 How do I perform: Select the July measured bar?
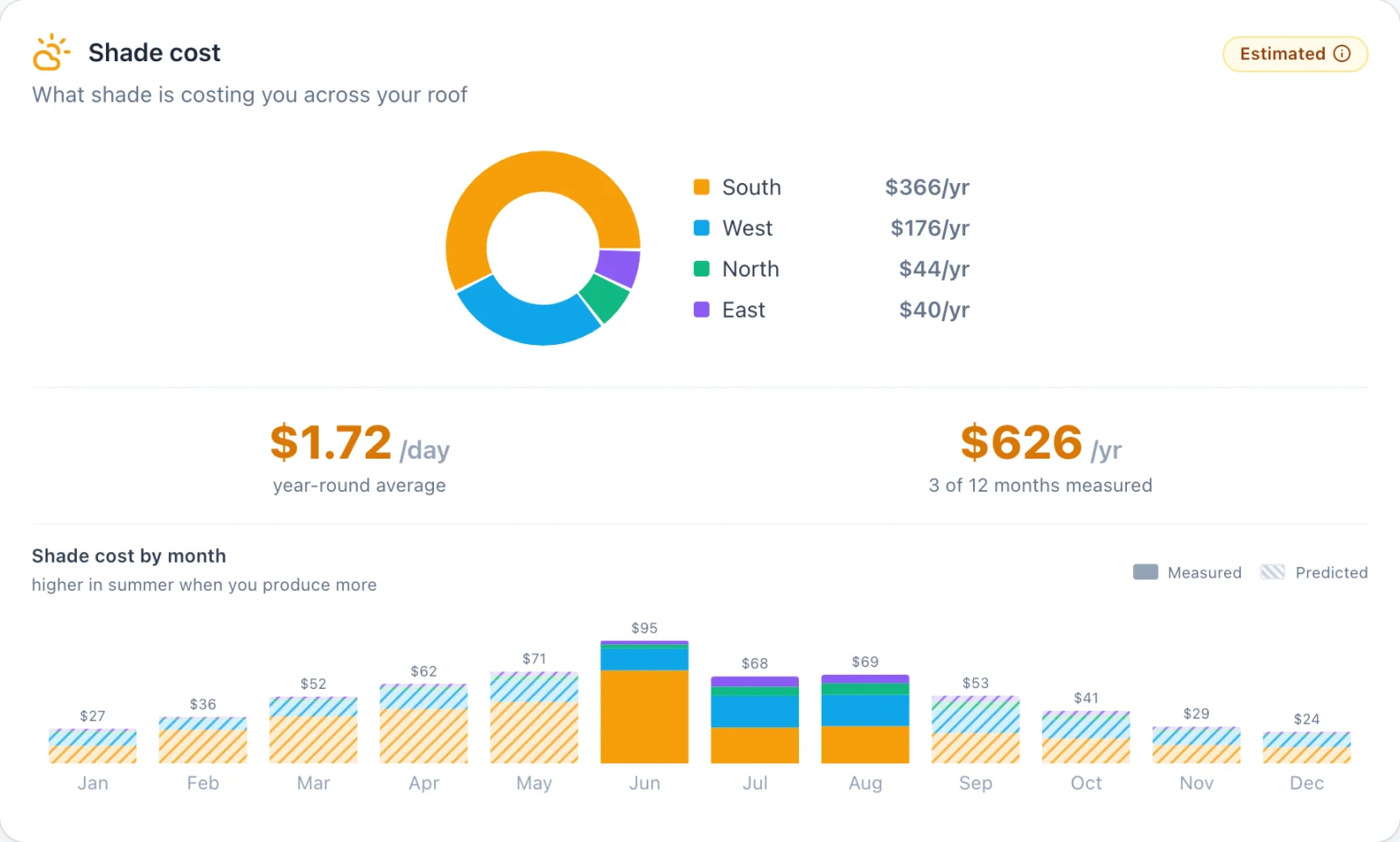pos(755,719)
